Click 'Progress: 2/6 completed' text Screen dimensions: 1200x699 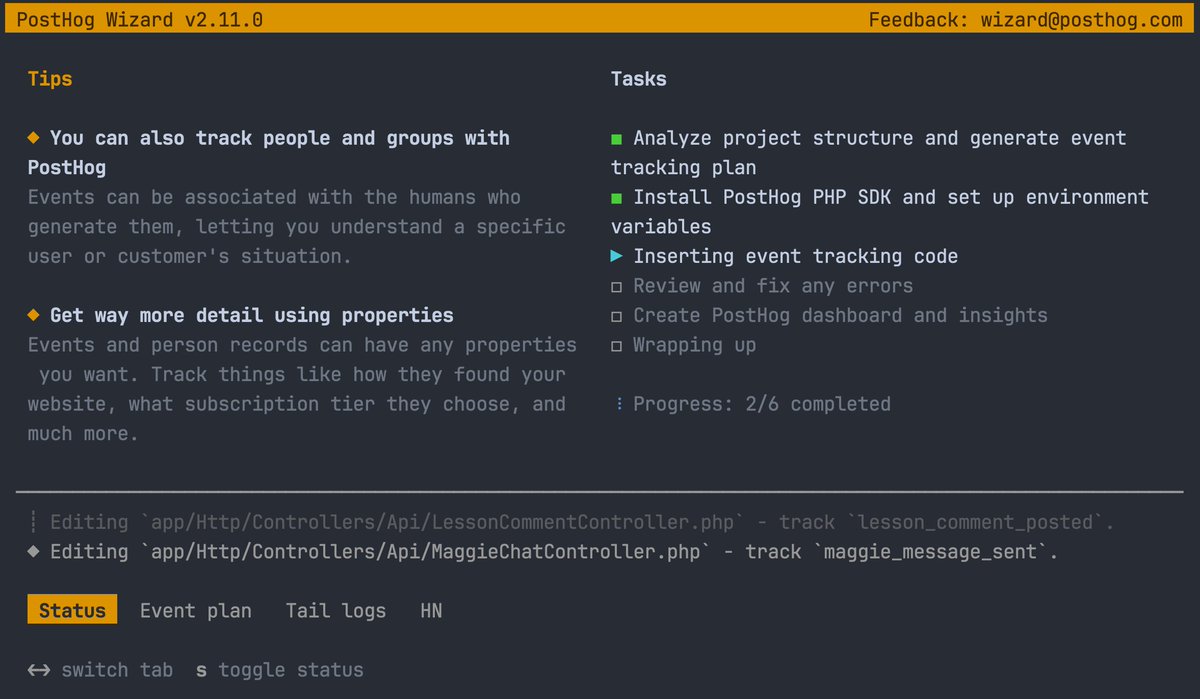click(x=762, y=404)
